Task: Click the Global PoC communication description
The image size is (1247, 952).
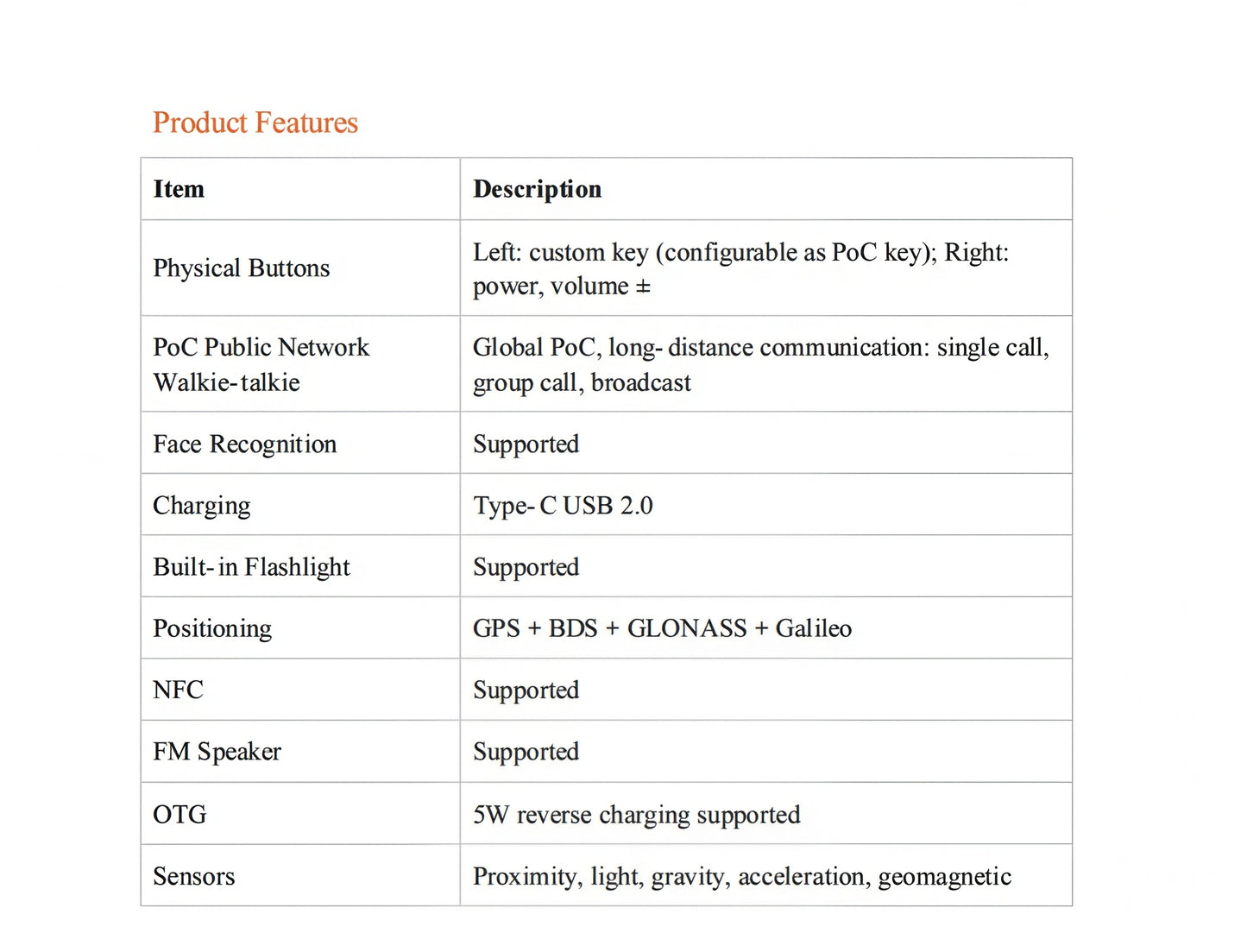Action: [x=760, y=364]
